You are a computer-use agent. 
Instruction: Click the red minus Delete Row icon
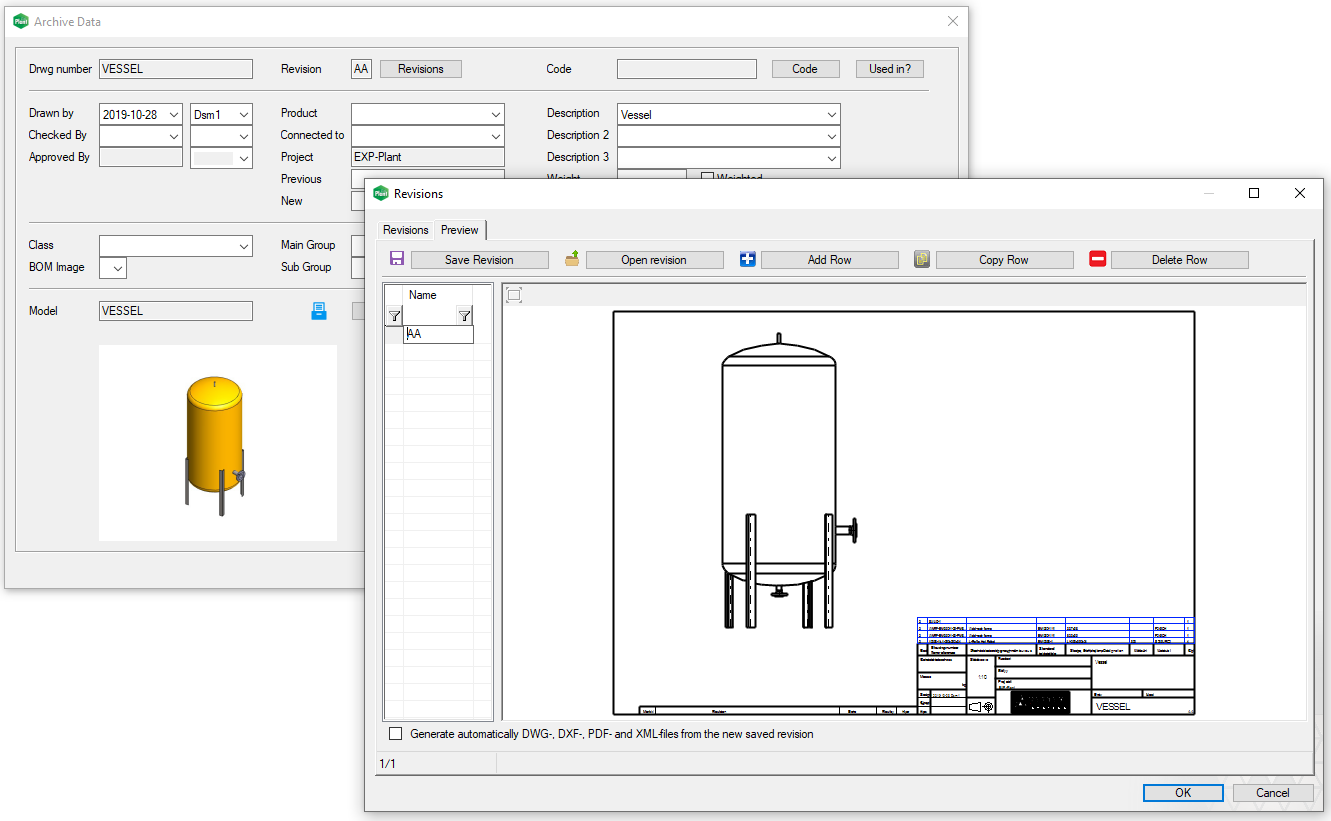(1097, 259)
